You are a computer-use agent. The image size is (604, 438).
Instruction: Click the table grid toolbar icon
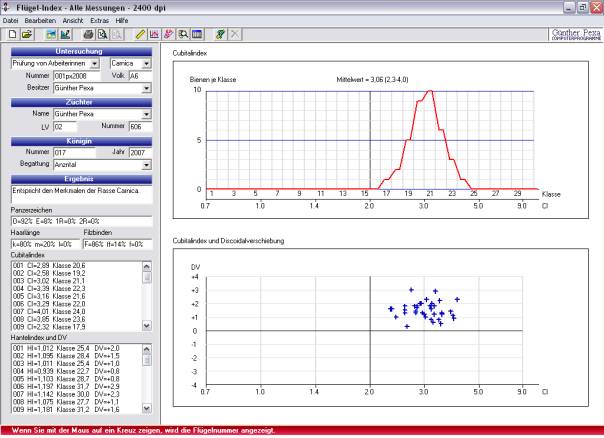pos(199,34)
